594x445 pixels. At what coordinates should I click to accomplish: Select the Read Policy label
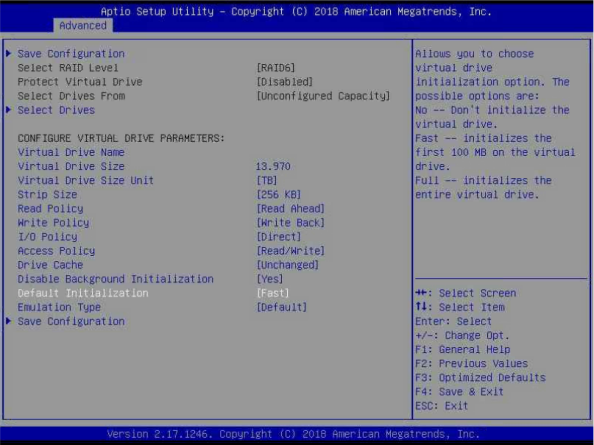tap(50, 209)
